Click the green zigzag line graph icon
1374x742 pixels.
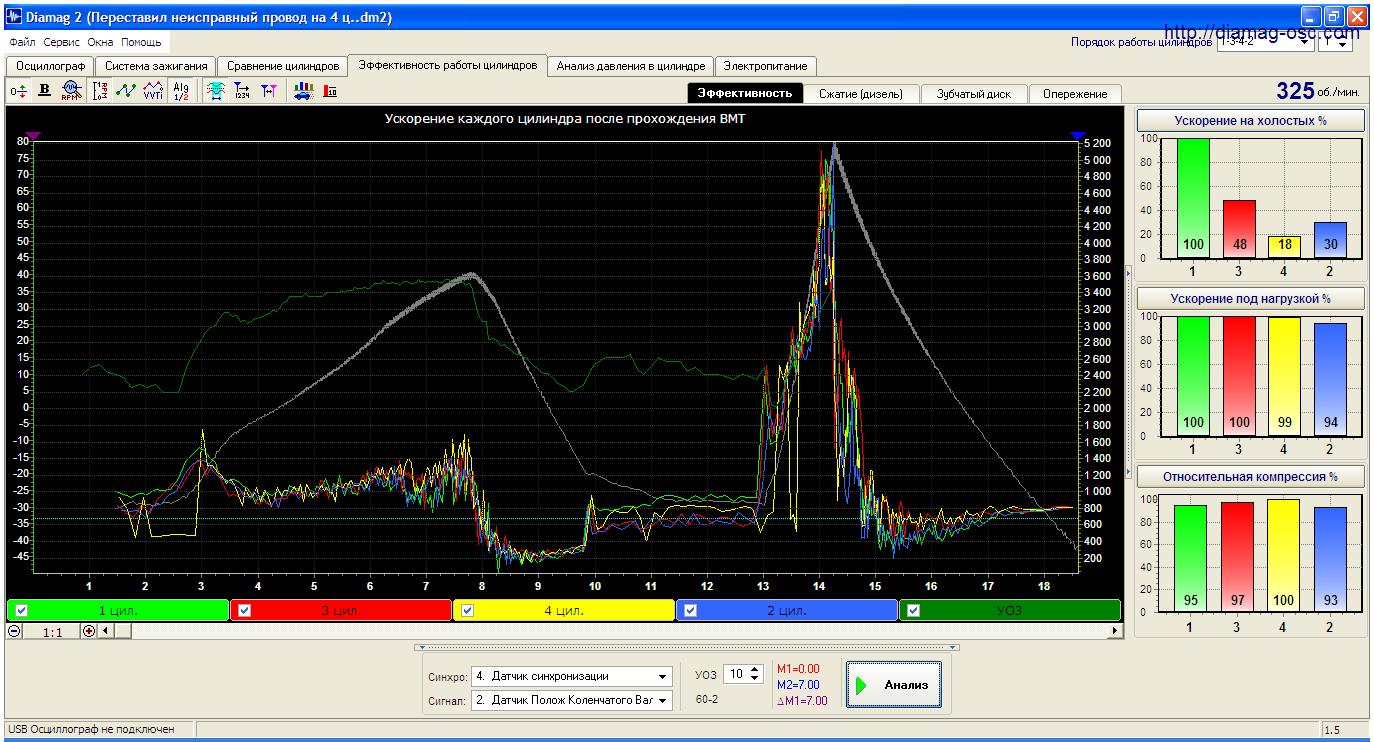point(126,91)
